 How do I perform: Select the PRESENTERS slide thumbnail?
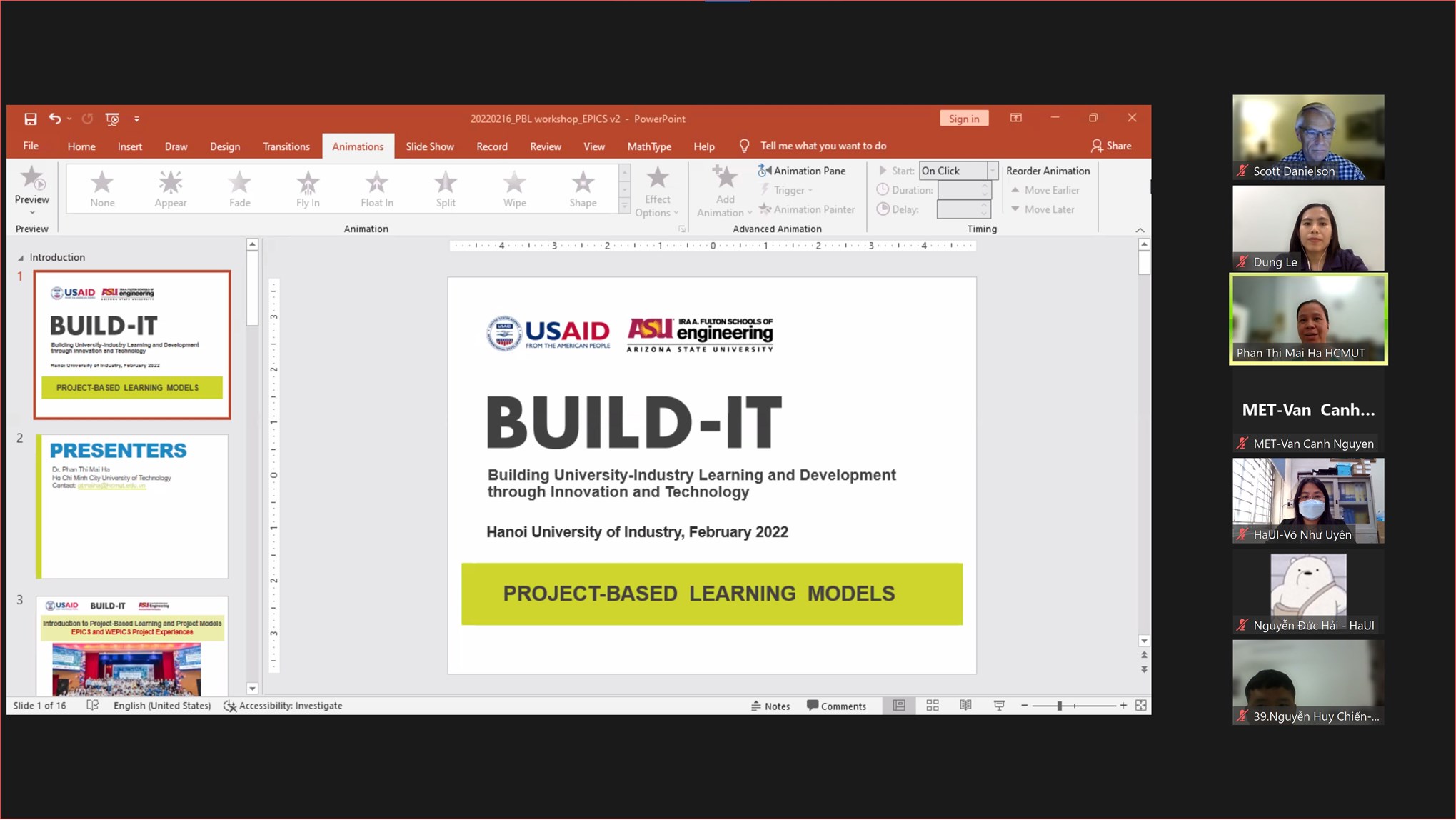tap(132, 506)
